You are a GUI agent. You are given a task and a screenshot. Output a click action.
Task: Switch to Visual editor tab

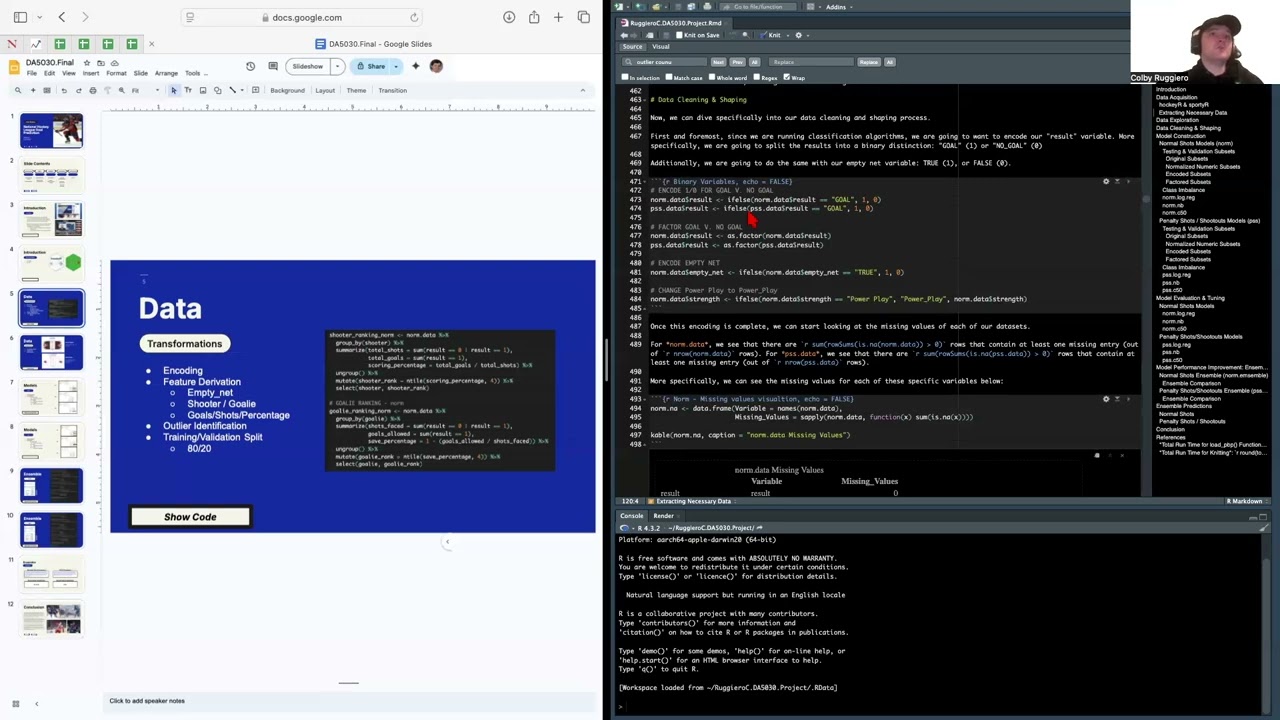point(661,47)
